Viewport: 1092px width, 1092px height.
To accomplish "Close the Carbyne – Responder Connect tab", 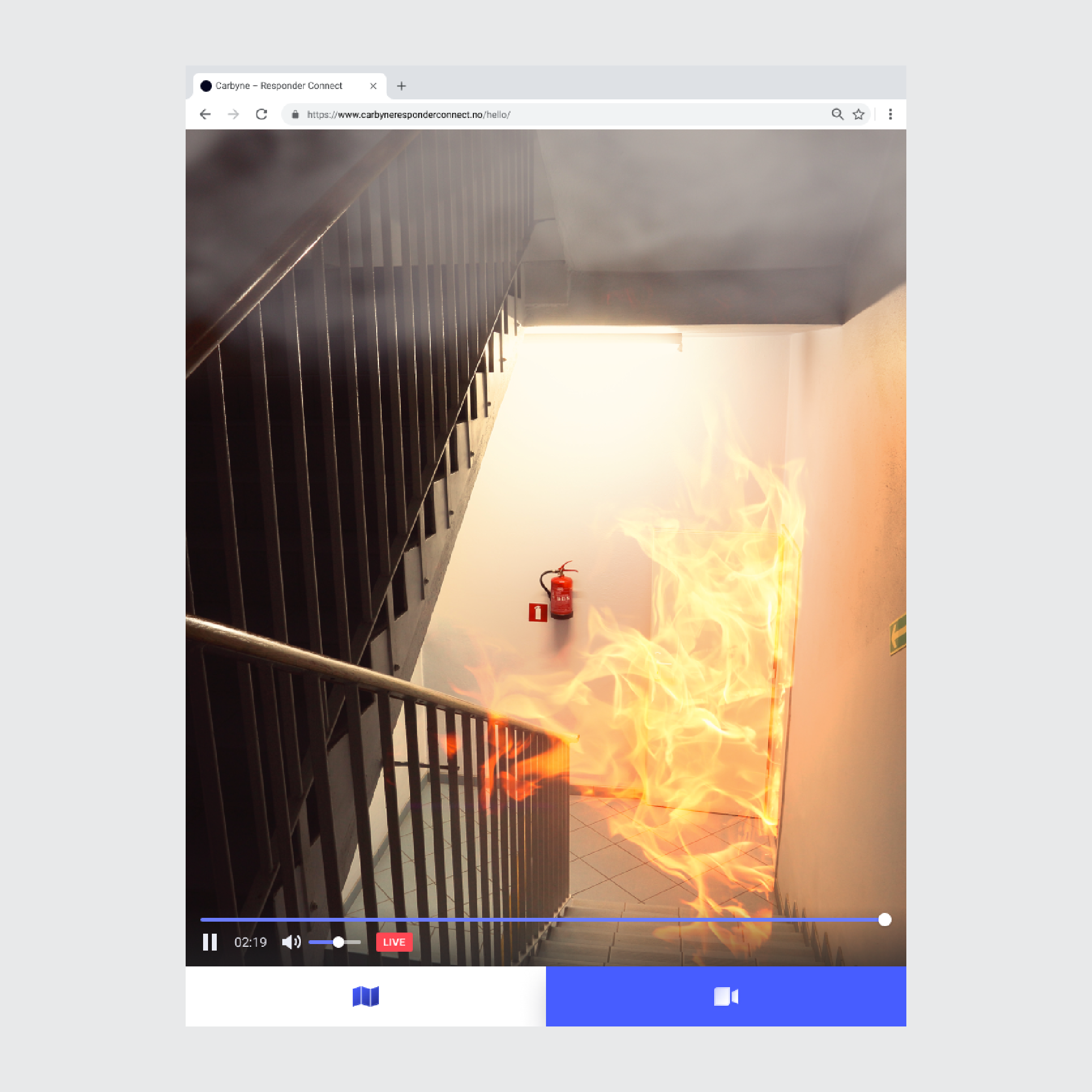I will [x=373, y=86].
